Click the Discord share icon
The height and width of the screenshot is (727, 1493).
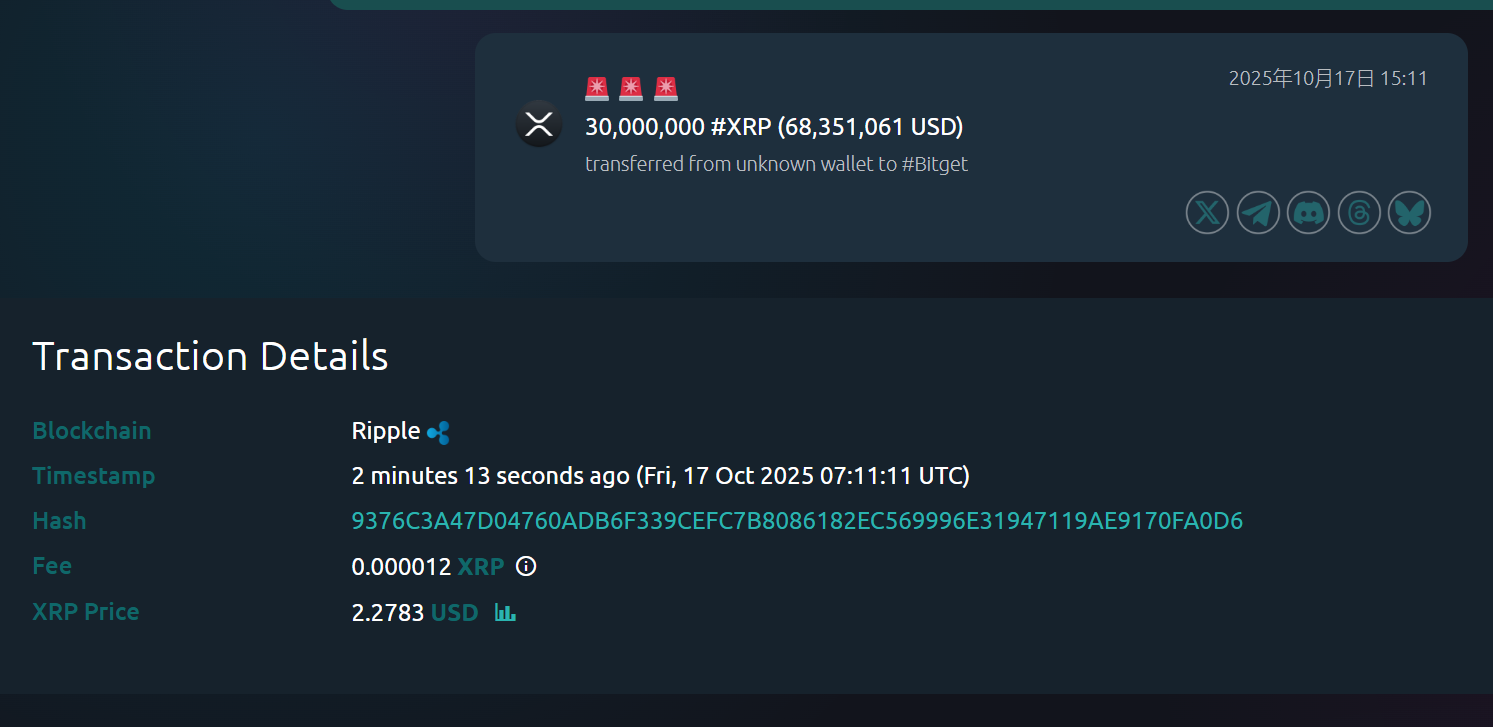[1308, 213]
